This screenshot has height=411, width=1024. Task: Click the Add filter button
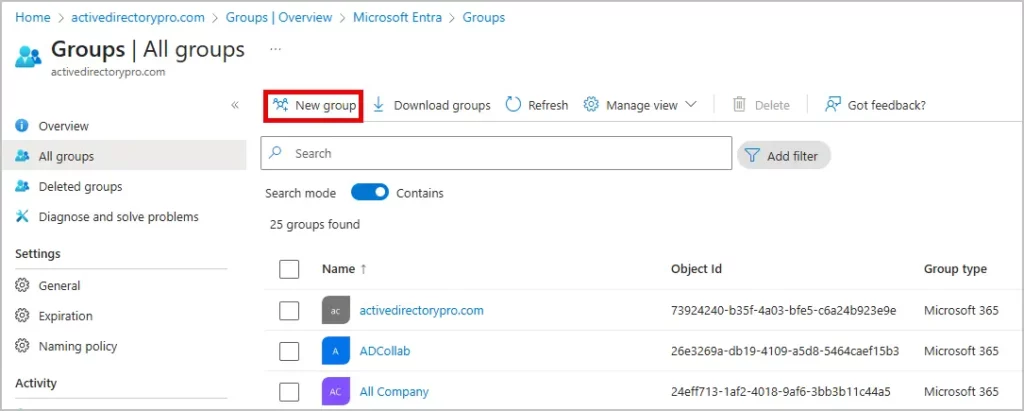[x=784, y=156]
